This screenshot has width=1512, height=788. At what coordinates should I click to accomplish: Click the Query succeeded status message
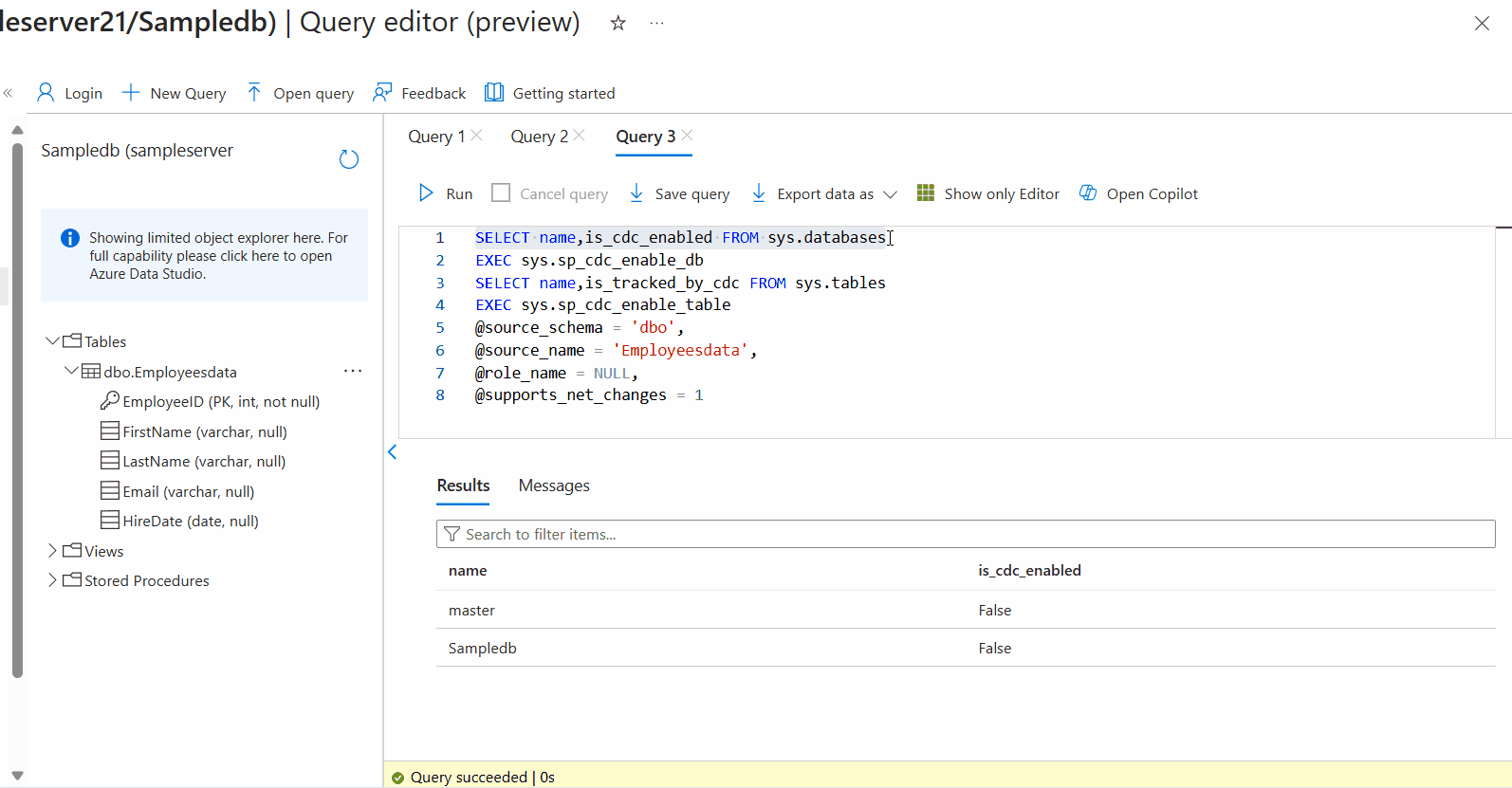pyautogui.click(x=482, y=777)
